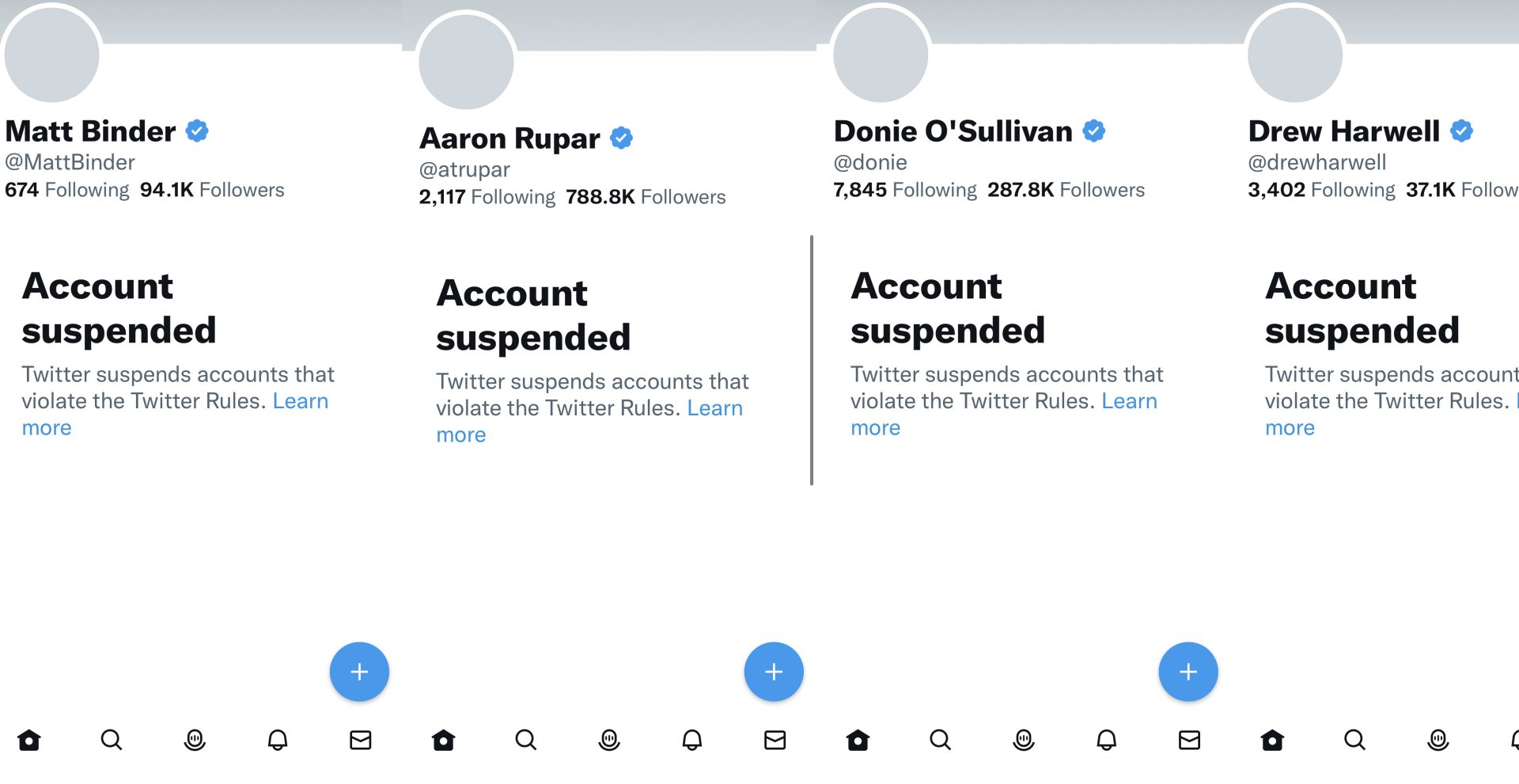Open Matt Binder's 674 Following list

click(66, 190)
